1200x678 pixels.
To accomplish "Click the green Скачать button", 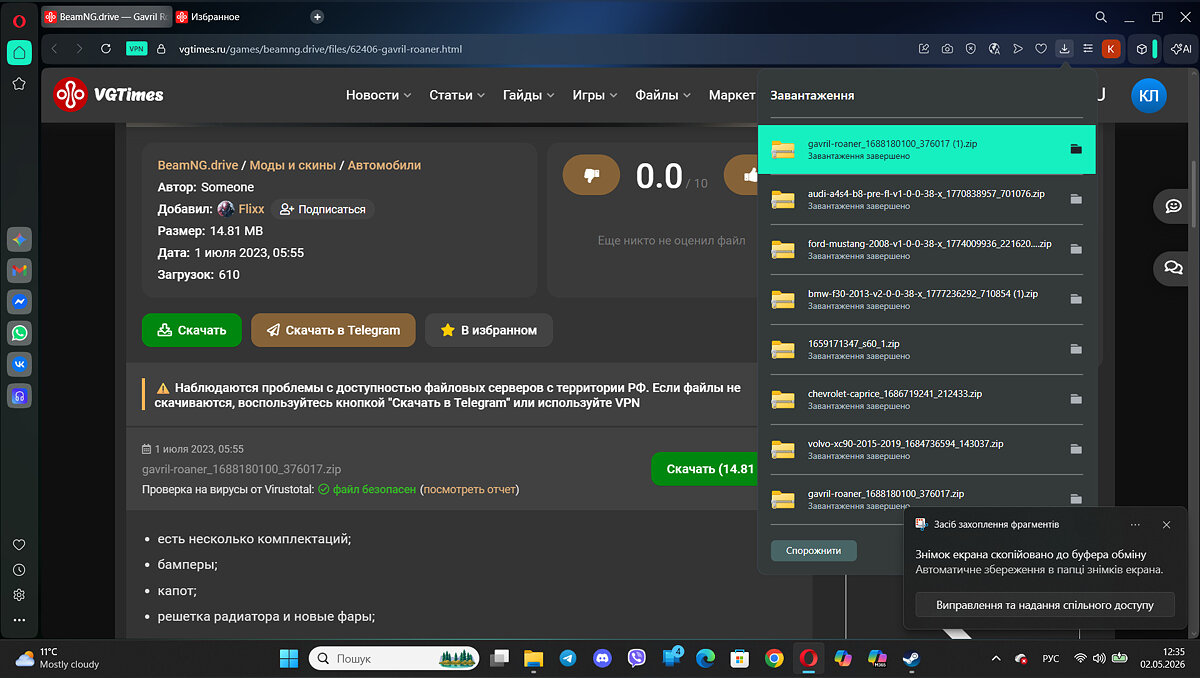I will point(192,330).
